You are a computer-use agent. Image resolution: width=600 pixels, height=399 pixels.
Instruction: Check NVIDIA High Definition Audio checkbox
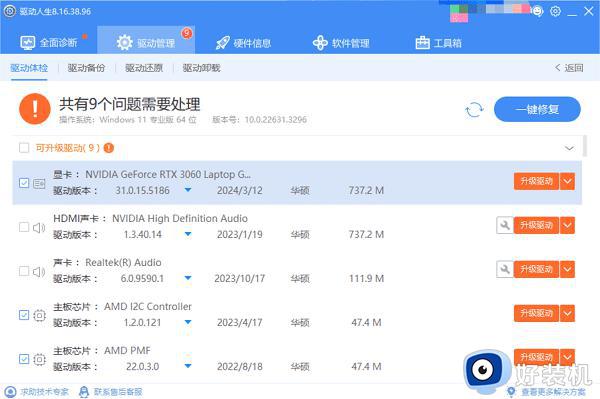(24, 227)
